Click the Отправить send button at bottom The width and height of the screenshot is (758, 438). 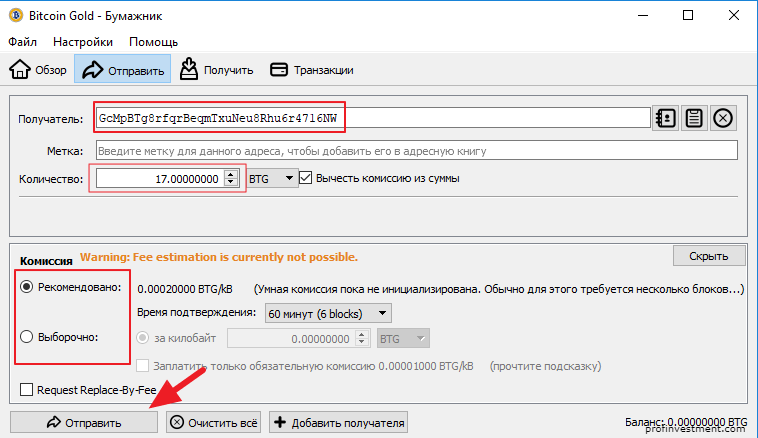click(x=84, y=423)
